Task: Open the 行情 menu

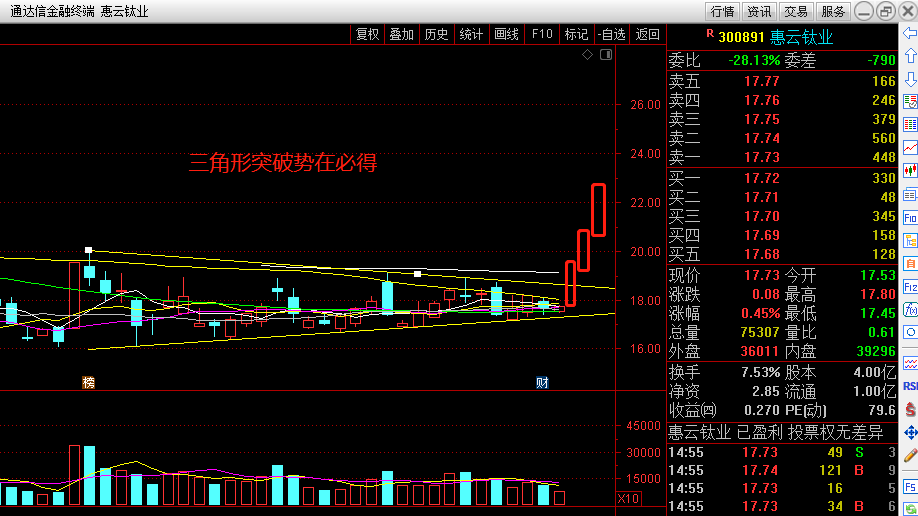Action: (722, 11)
